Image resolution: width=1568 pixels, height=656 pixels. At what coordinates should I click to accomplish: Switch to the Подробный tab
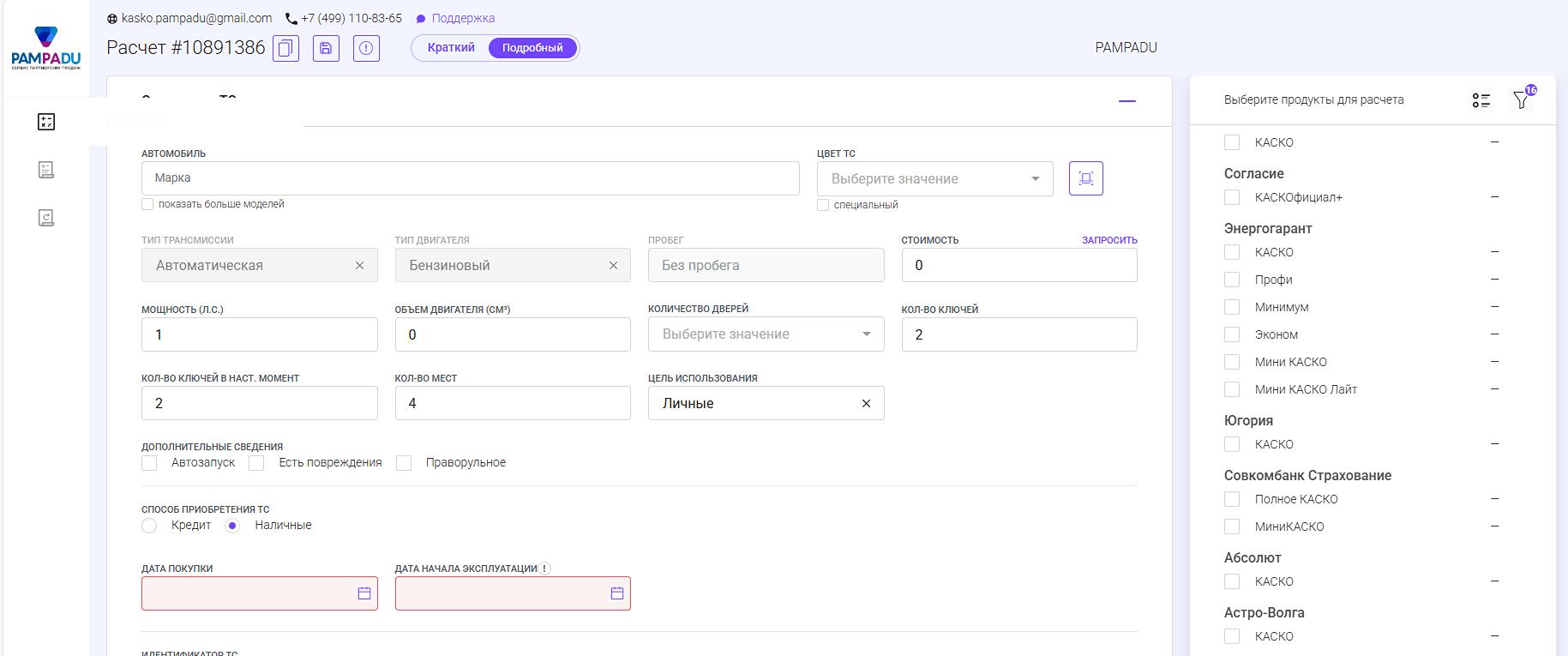point(532,48)
